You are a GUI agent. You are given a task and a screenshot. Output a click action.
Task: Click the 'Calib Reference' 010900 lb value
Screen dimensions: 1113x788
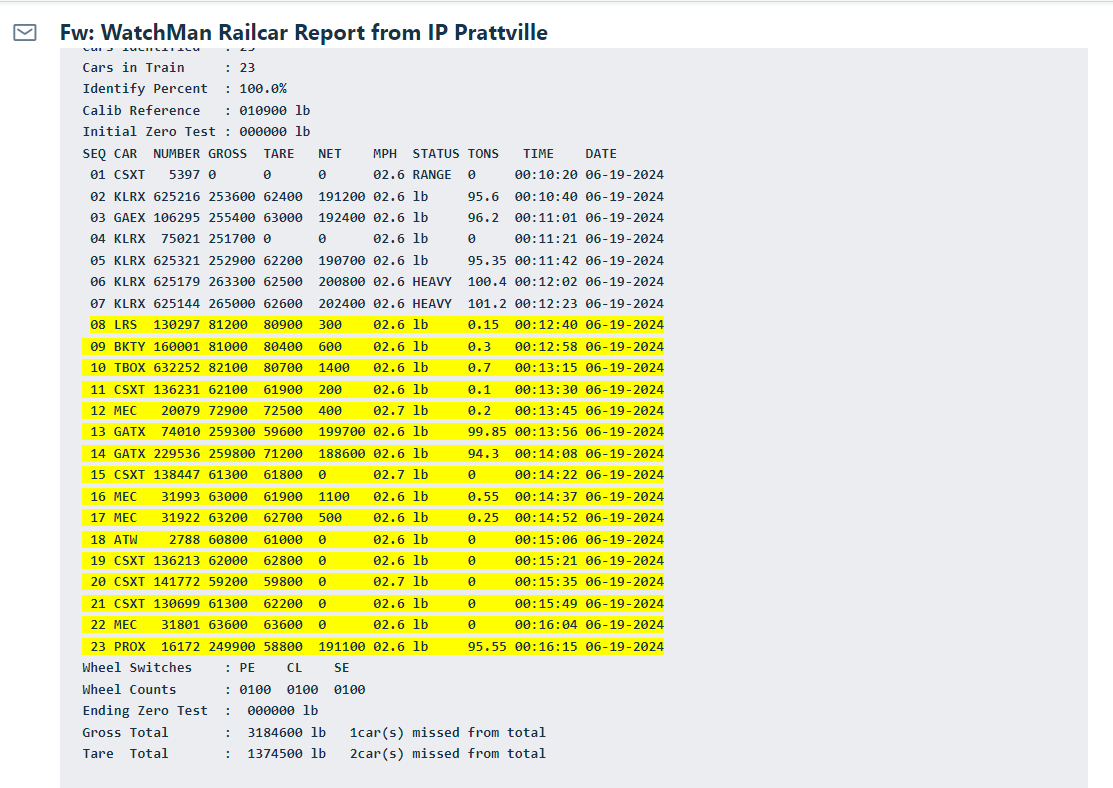275,111
